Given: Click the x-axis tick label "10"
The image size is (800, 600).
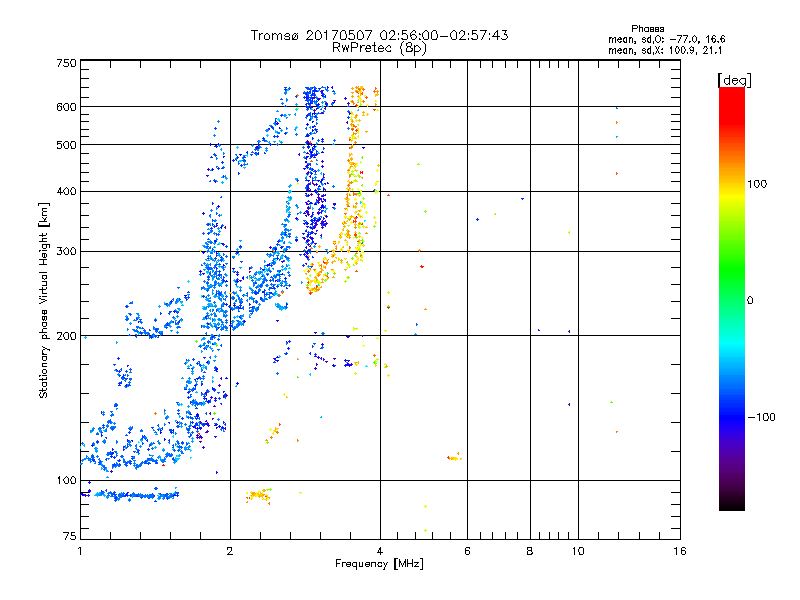Looking at the screenshot, I should (578, 551).
